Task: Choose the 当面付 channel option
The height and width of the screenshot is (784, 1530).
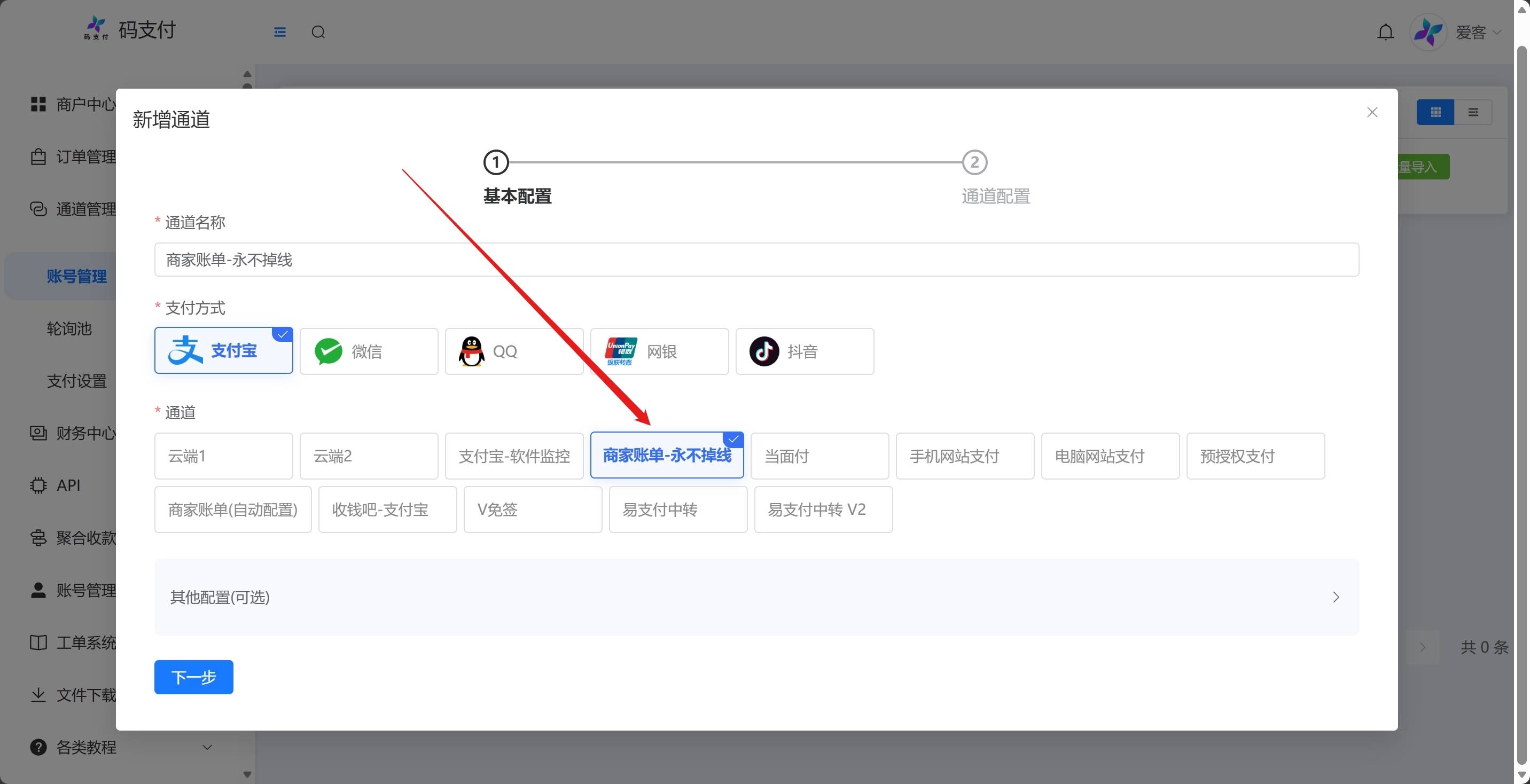Action: 819,456
